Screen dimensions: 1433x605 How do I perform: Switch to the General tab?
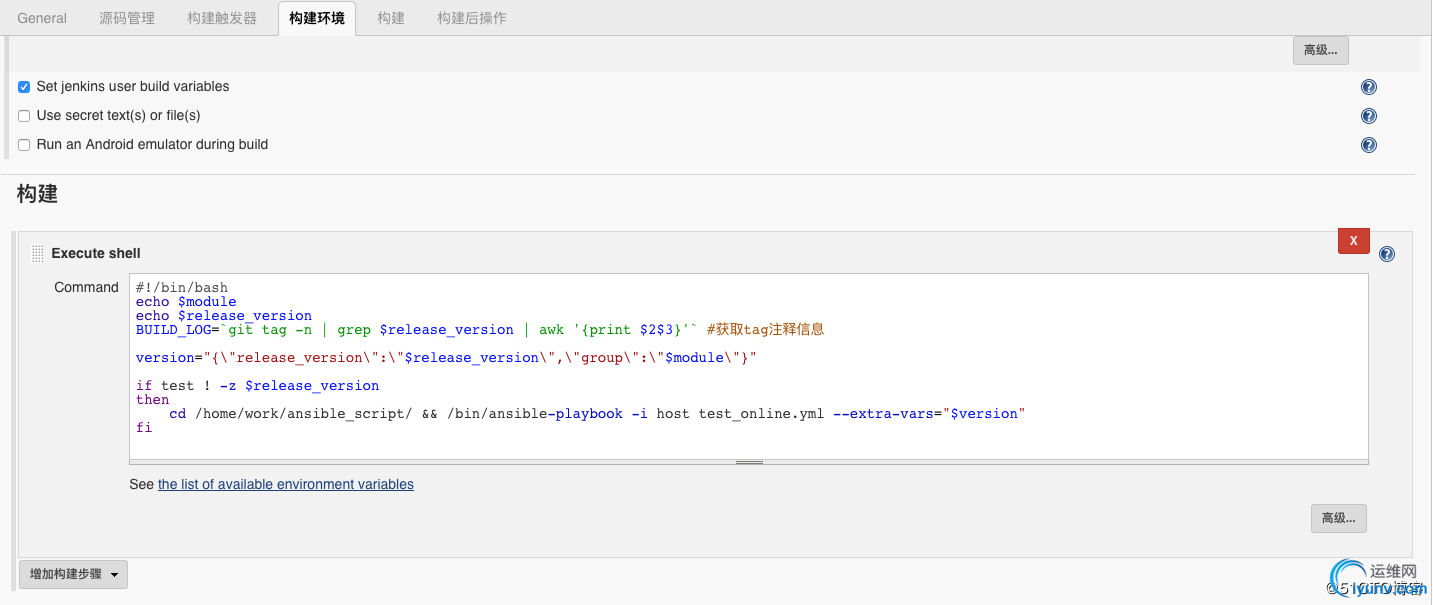click(42, 18)
